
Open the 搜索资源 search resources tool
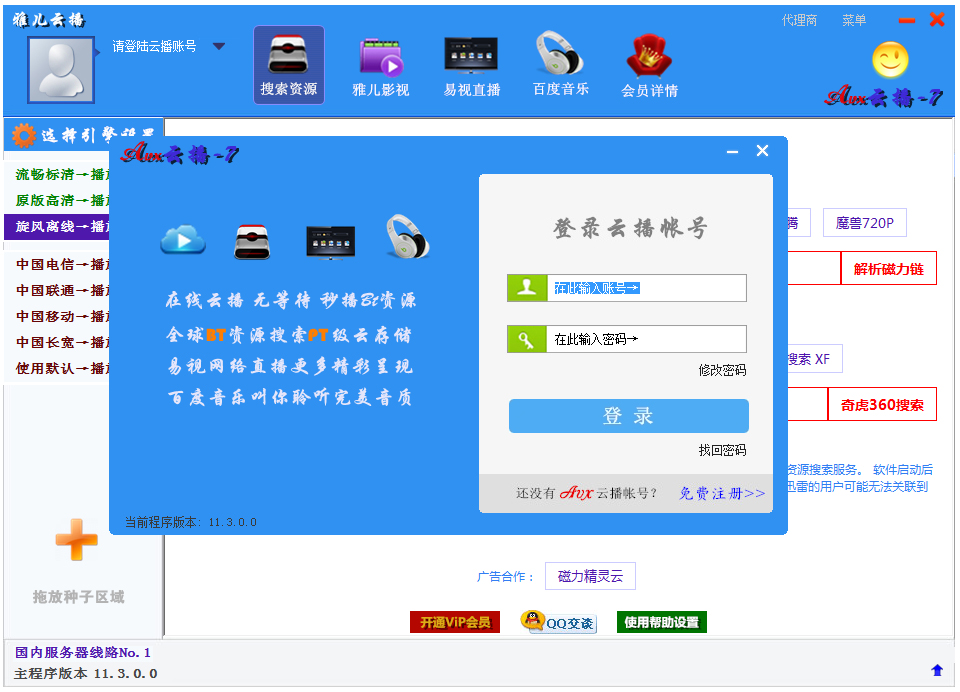[288, 66]
